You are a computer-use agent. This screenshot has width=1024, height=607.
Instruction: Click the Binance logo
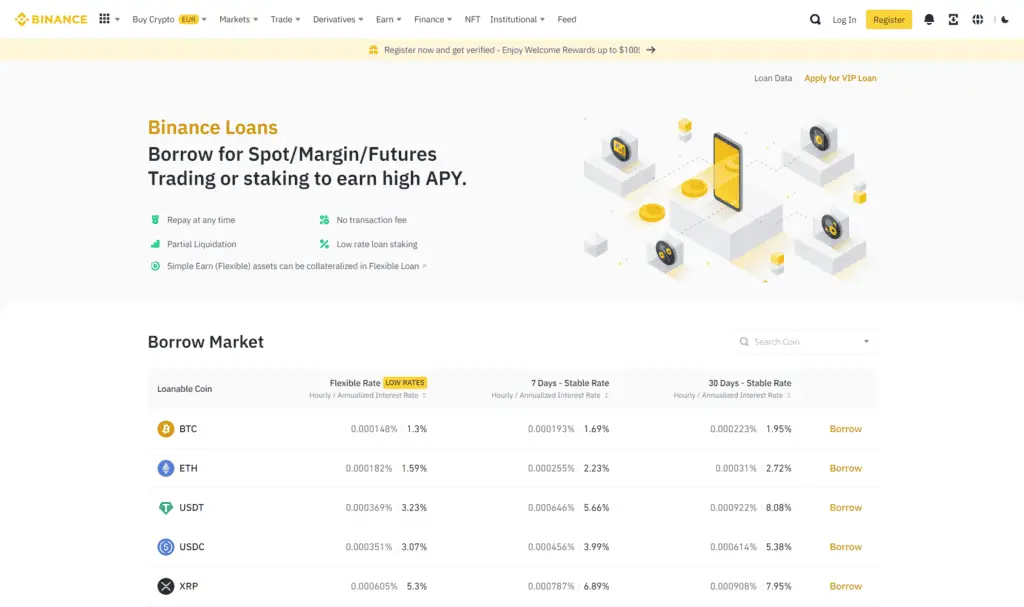[x=51, y=19]
